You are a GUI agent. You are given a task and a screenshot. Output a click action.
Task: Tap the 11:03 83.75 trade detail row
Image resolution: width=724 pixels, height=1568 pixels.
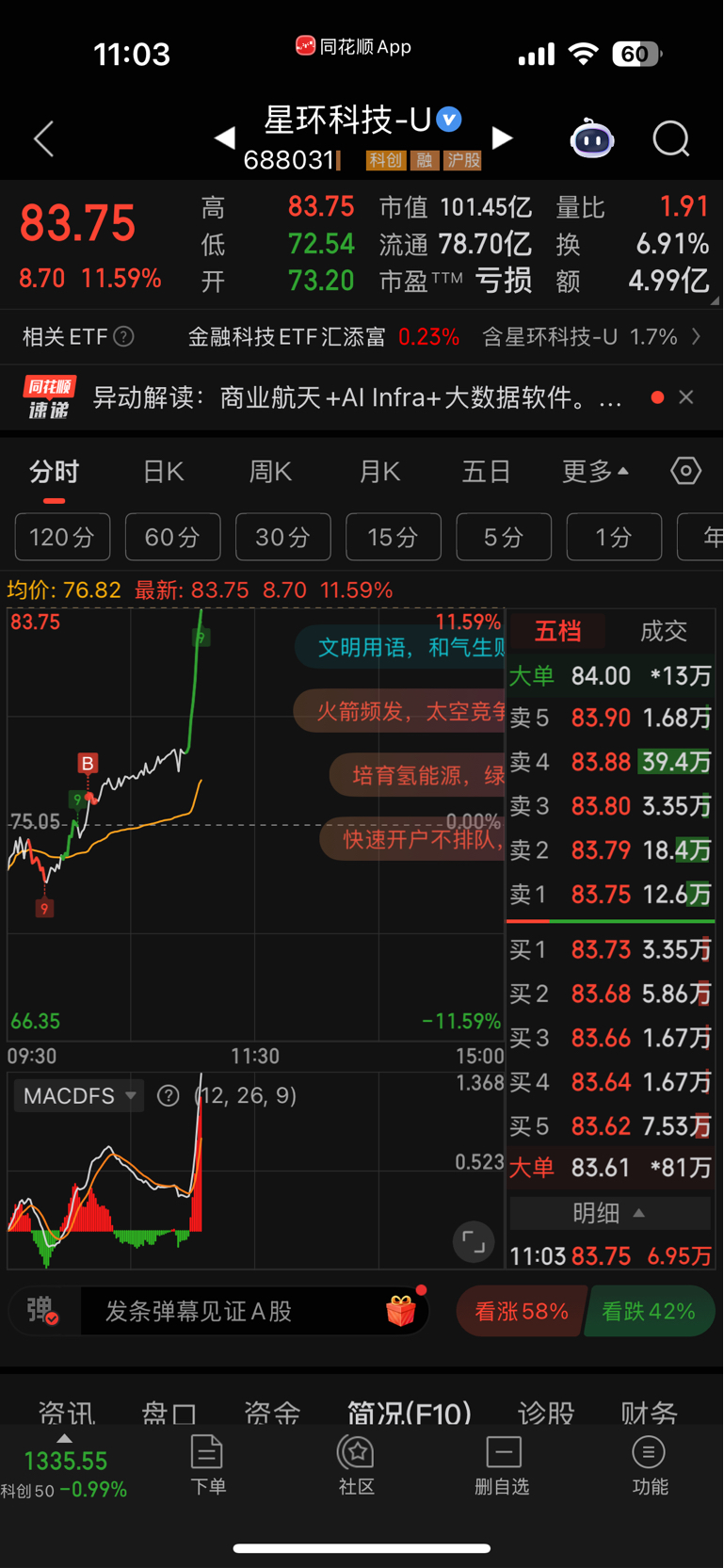(610, 1255)
